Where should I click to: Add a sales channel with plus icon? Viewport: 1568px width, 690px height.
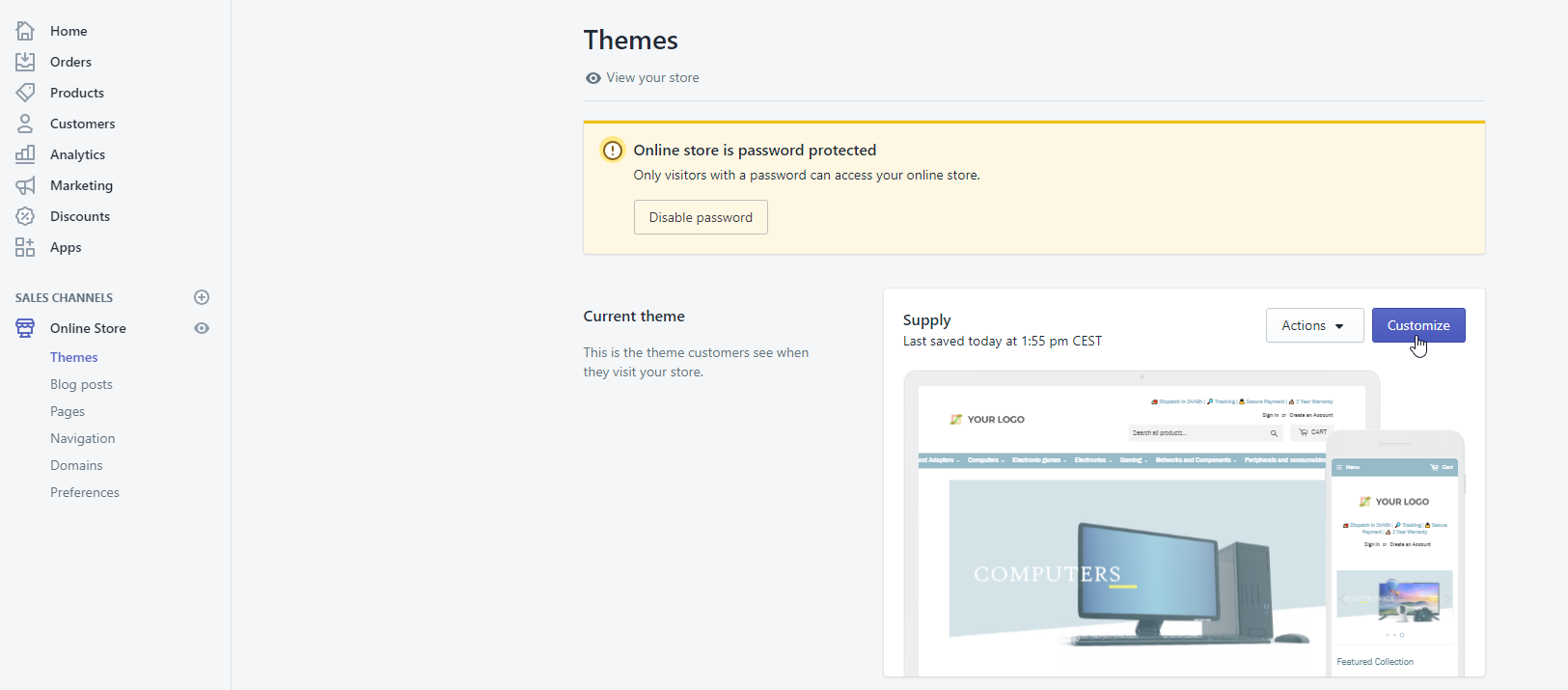[202, 297]
